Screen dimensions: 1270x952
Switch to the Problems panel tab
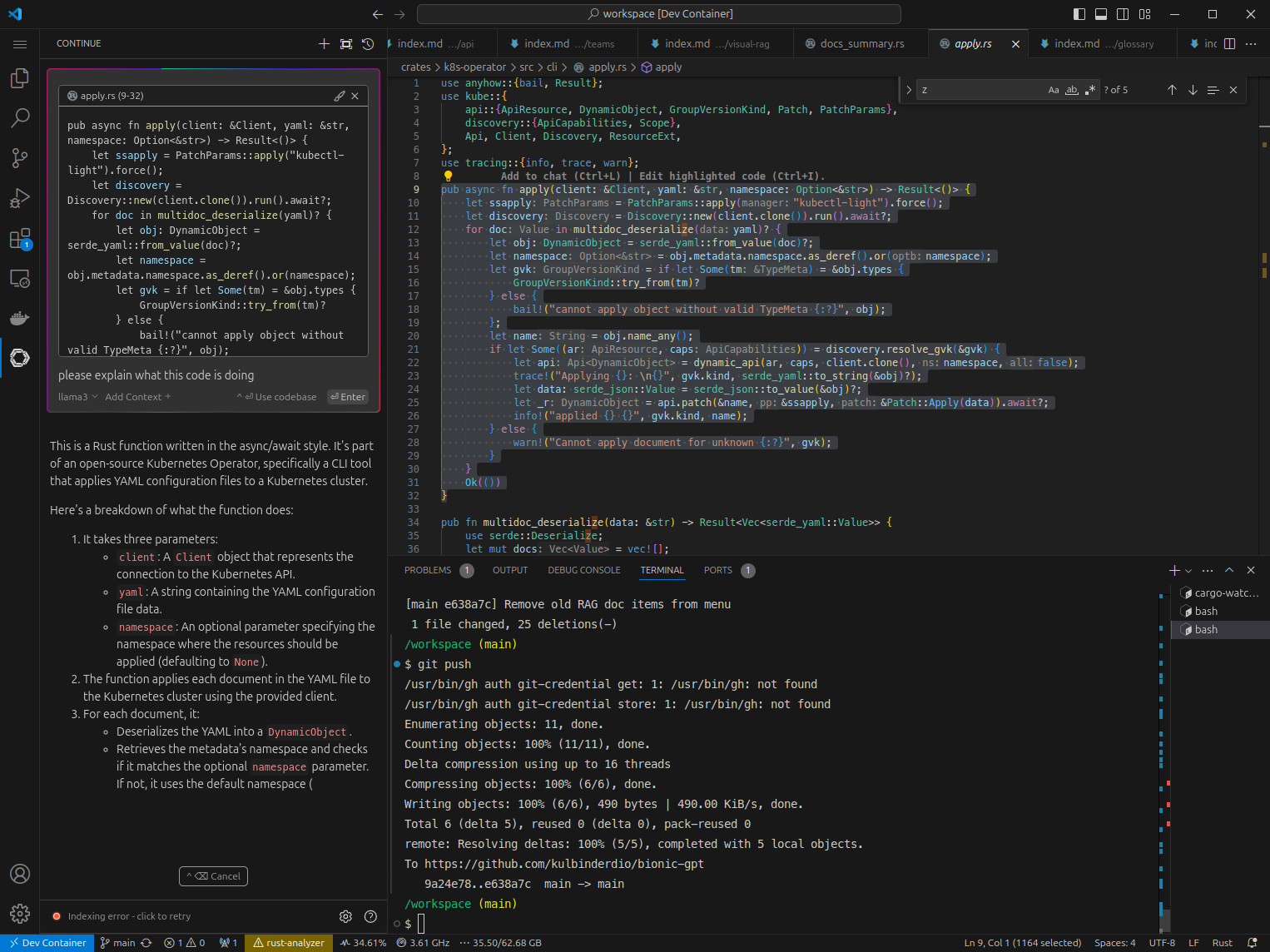428,571
